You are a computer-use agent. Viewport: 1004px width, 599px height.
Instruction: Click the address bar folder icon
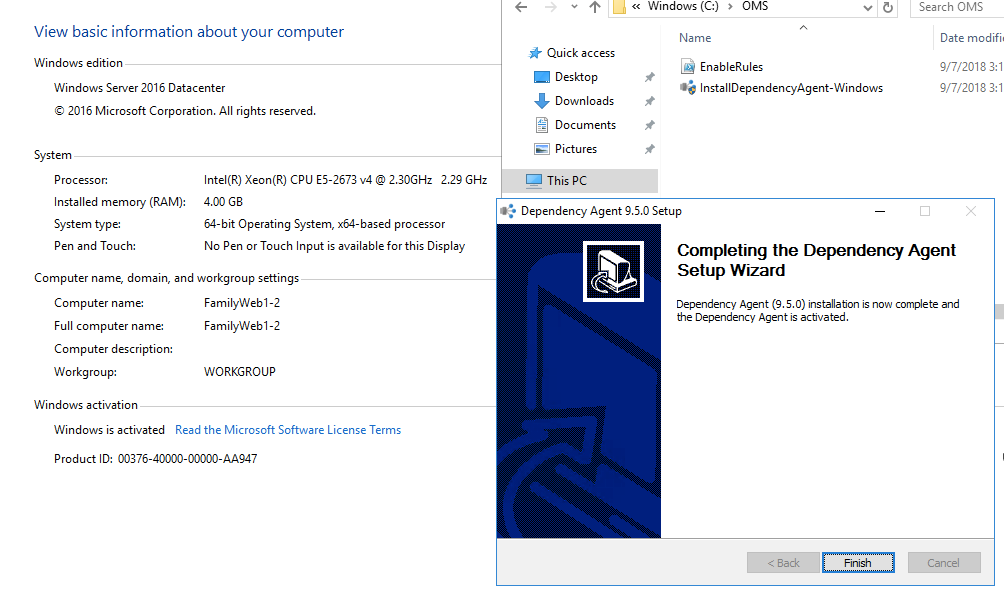619,7
